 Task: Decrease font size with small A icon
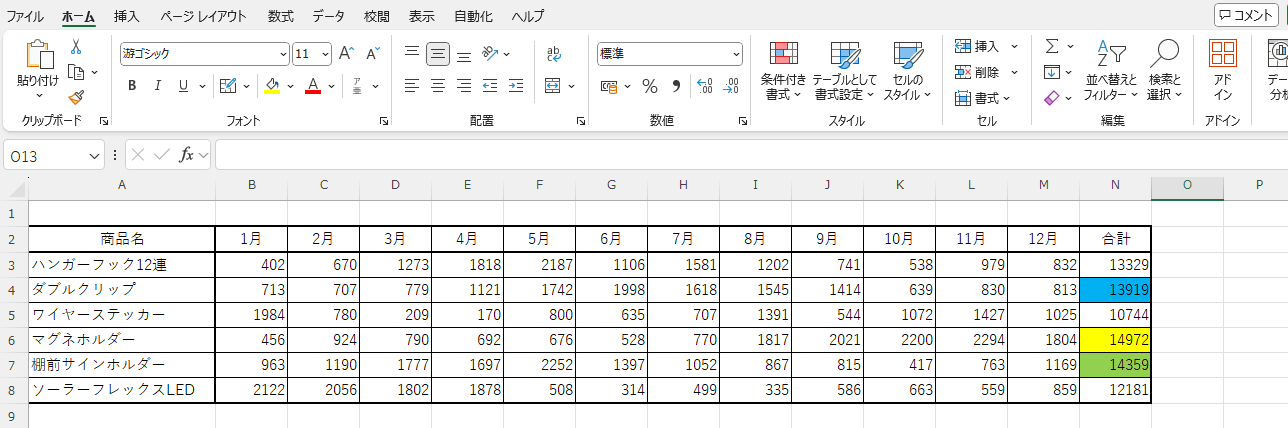pos(372,53)
